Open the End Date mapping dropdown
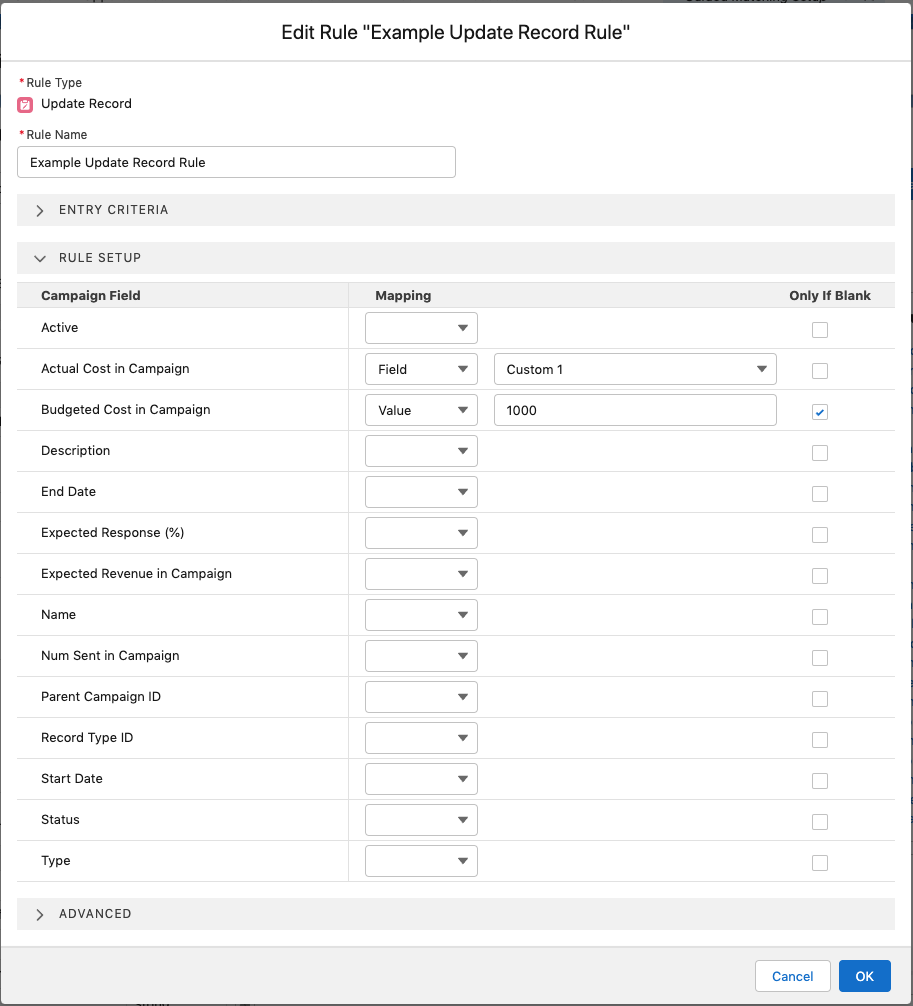 (421, 492)
